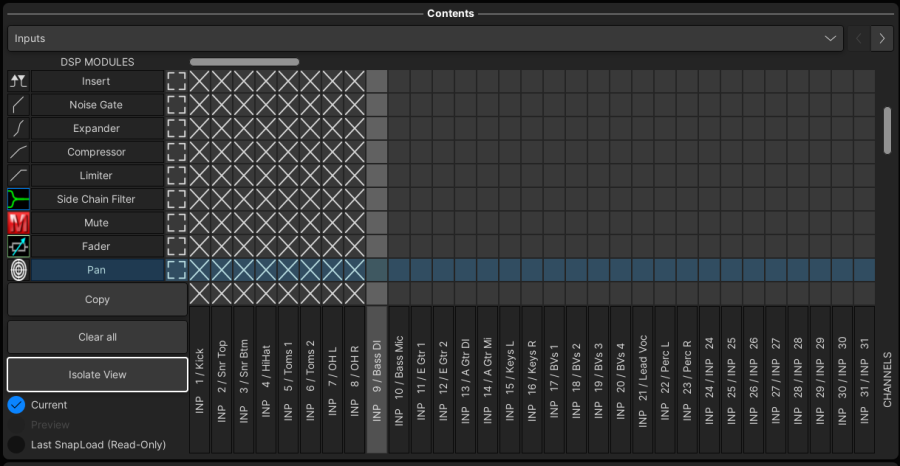This screenshot has height=466, width=900.
Task: Toggle the select-all box in Insert row
Action: pos(177,81)
